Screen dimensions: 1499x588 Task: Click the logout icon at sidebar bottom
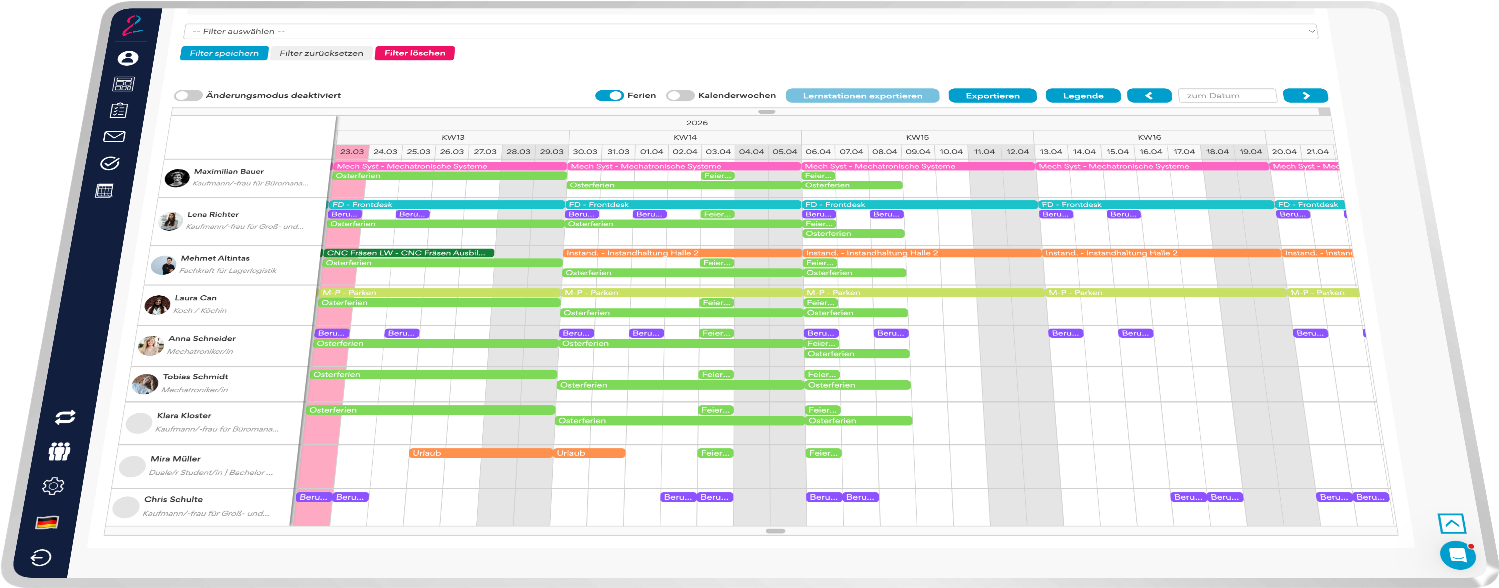pos(42,558)
